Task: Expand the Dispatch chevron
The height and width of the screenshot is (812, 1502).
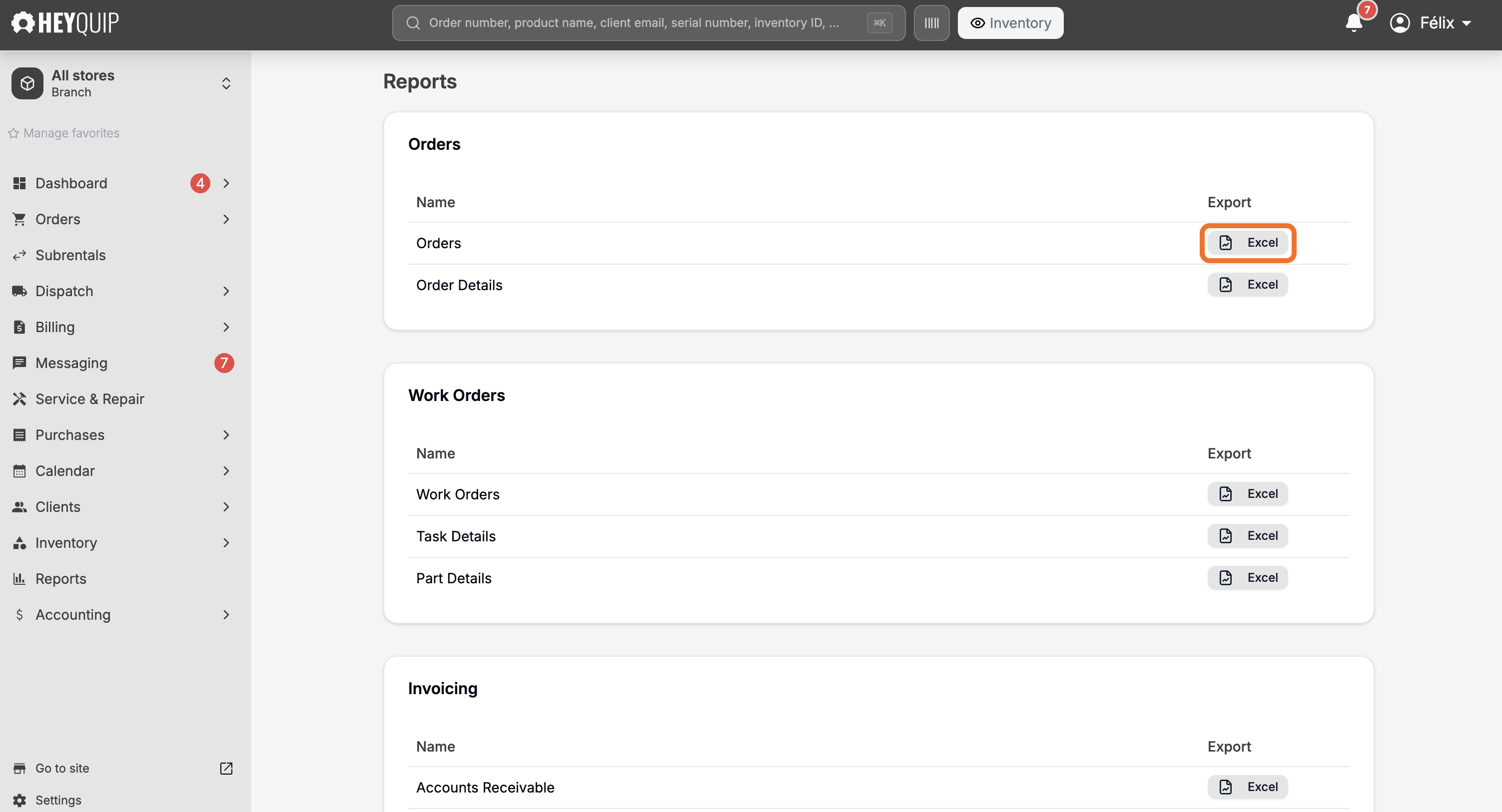Action: tap(226, 291)
